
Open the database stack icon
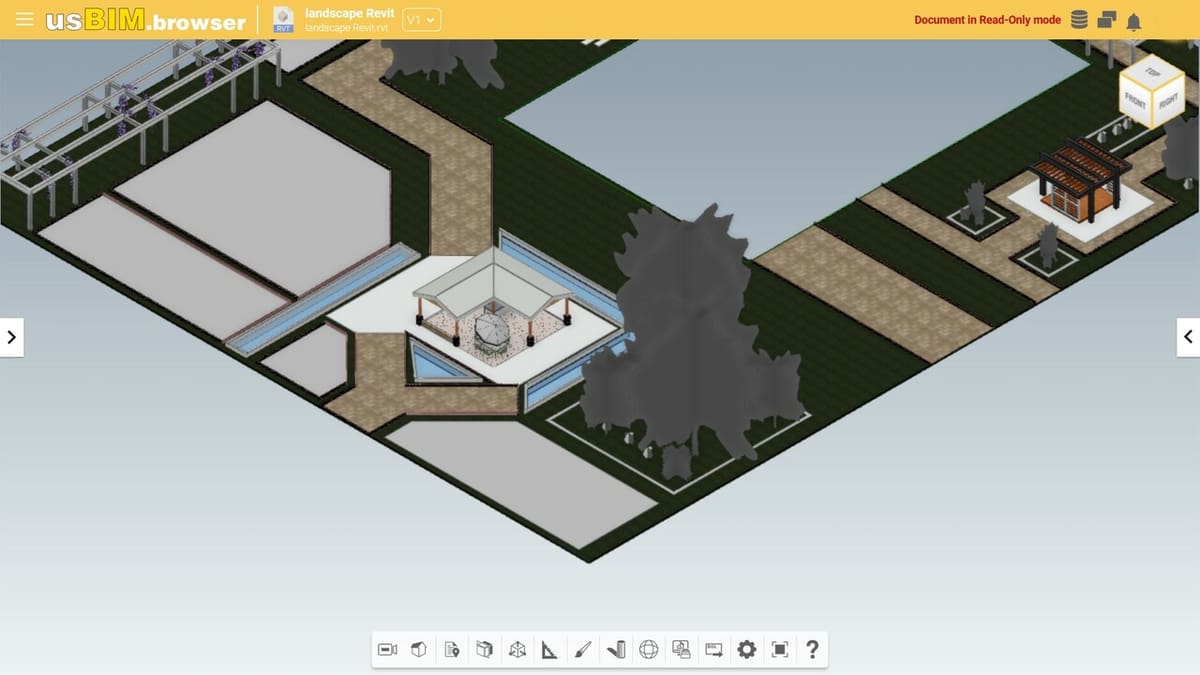click(x=1079, y=20)
